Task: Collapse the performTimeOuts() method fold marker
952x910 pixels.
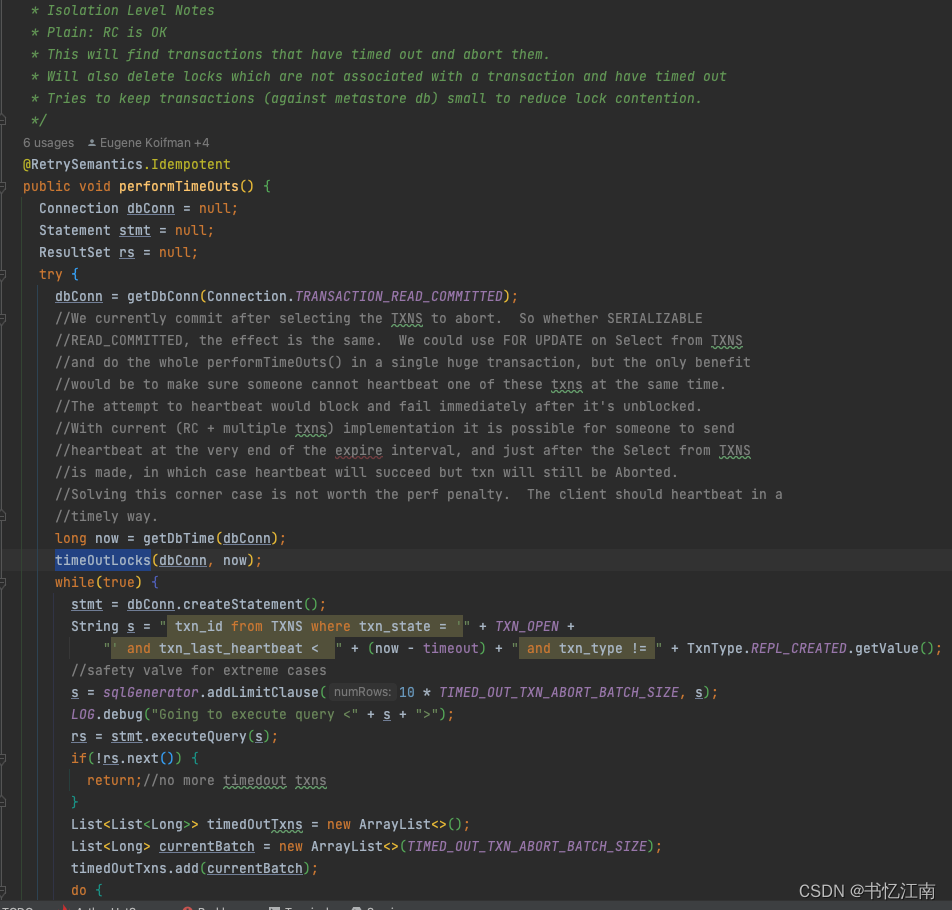Action: click(x=2, y=186)
